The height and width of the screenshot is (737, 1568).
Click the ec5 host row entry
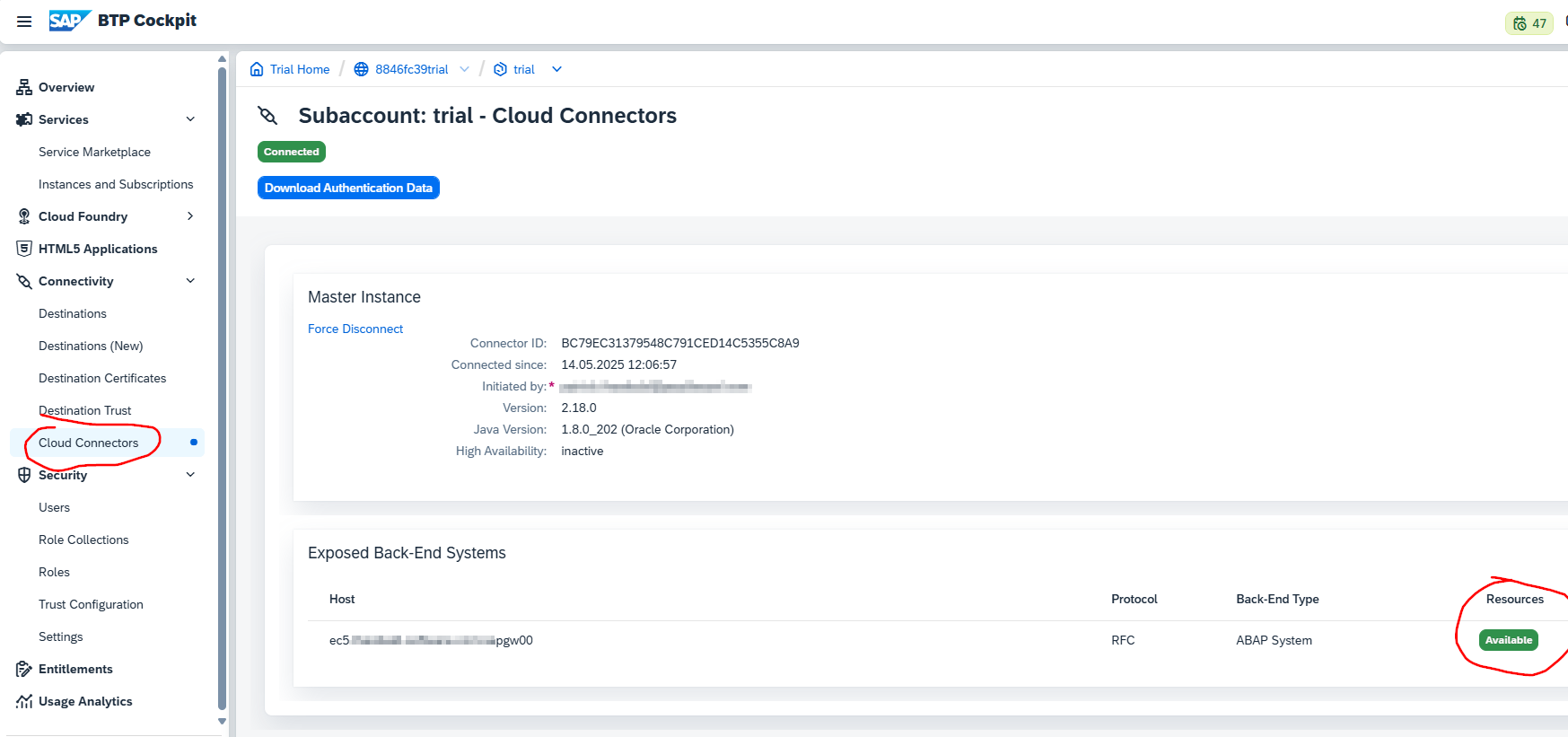431,640
